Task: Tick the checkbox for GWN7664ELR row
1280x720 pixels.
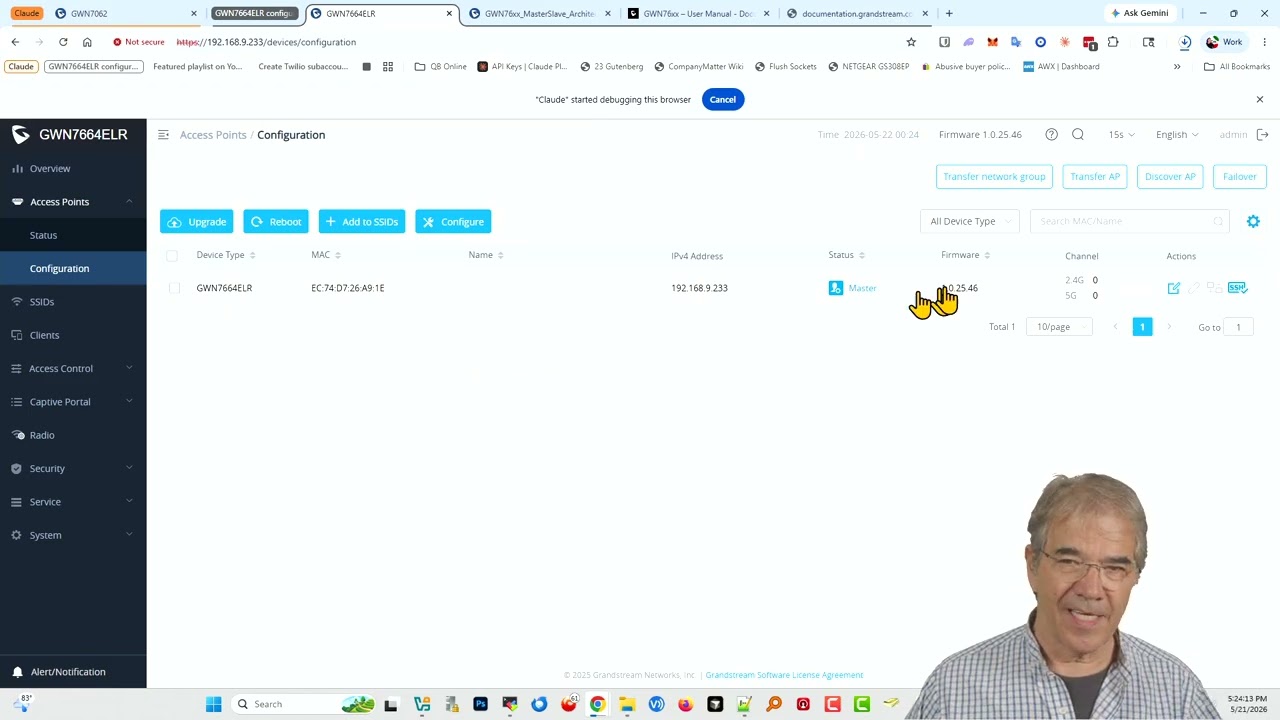Action: point(174,288)
